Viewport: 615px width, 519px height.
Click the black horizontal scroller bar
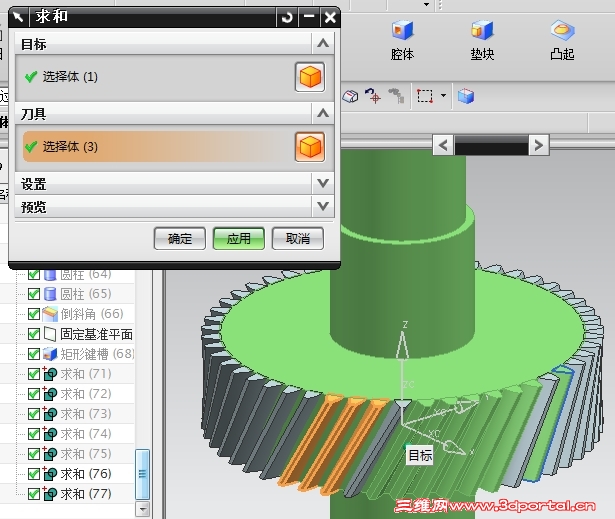491,146
